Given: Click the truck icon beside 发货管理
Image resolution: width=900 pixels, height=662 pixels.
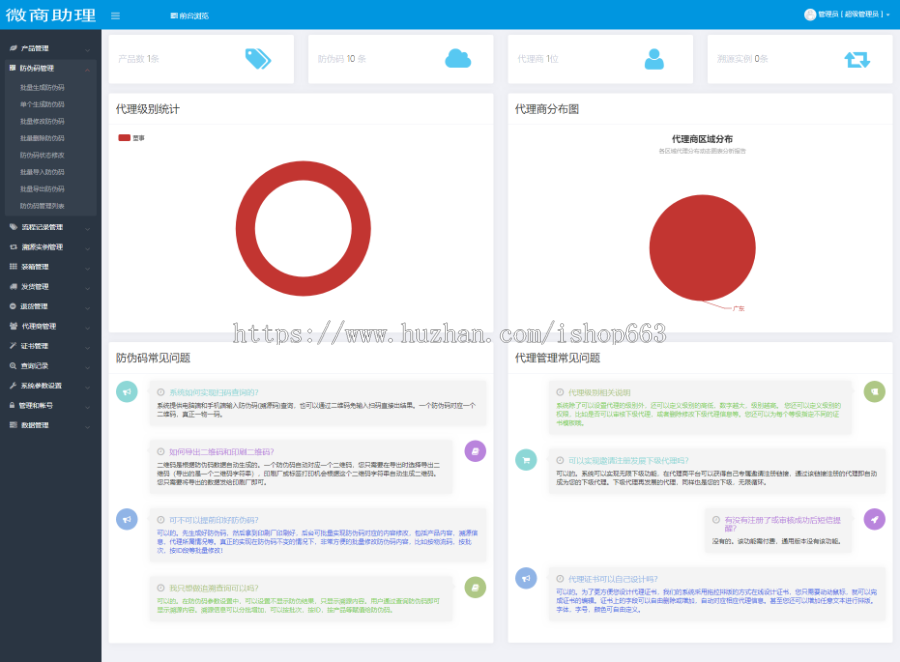Looking at the screenshot, I should pos(13,287).
